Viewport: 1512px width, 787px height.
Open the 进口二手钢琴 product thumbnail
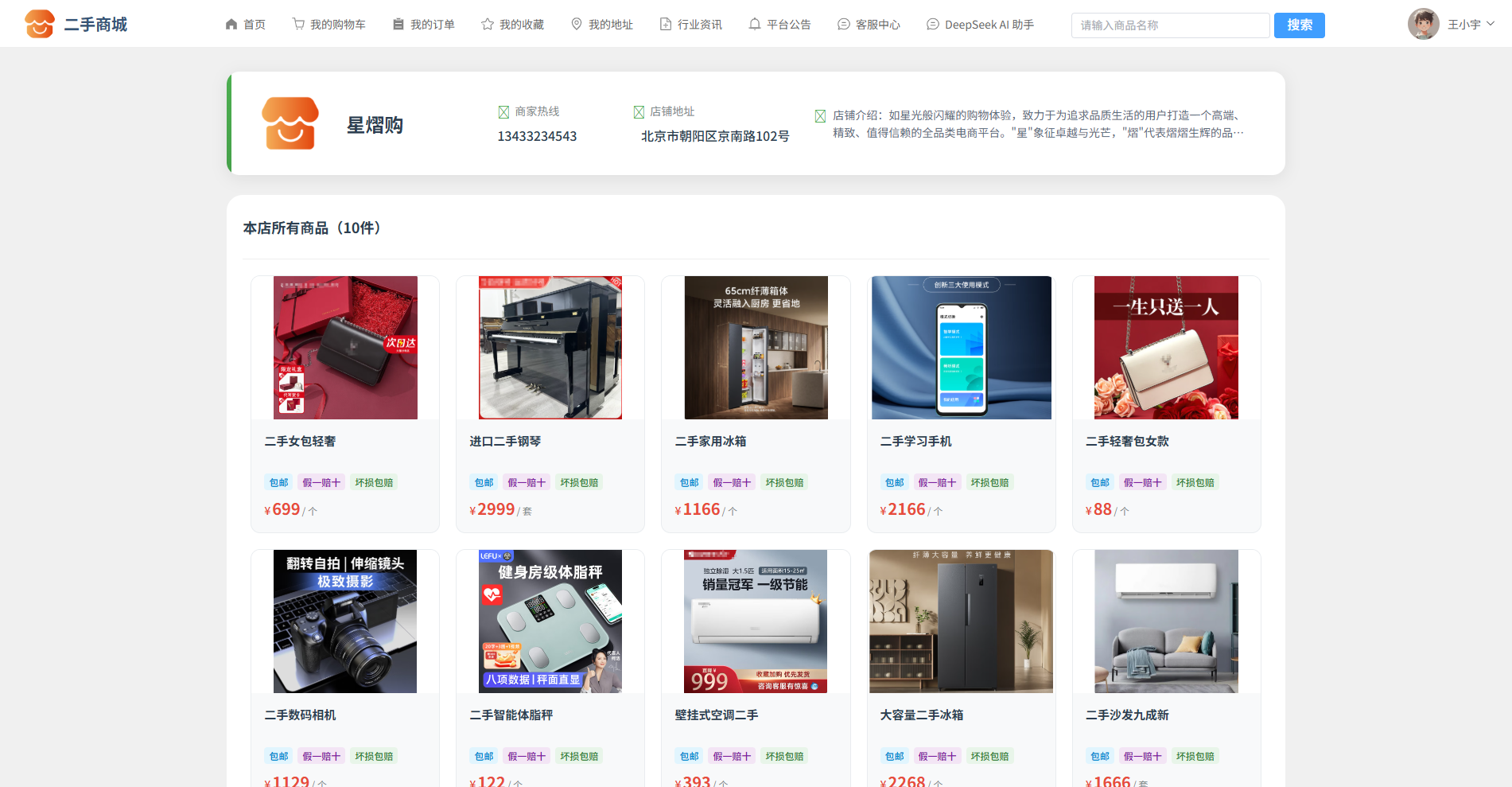pos(550,348)
